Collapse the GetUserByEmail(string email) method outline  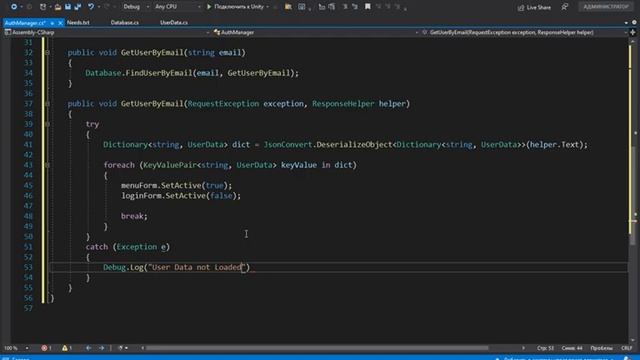[47, 53]
